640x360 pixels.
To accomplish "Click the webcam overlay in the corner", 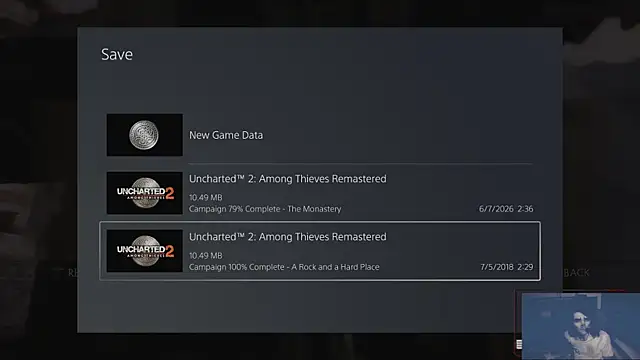I will point(581,326).
